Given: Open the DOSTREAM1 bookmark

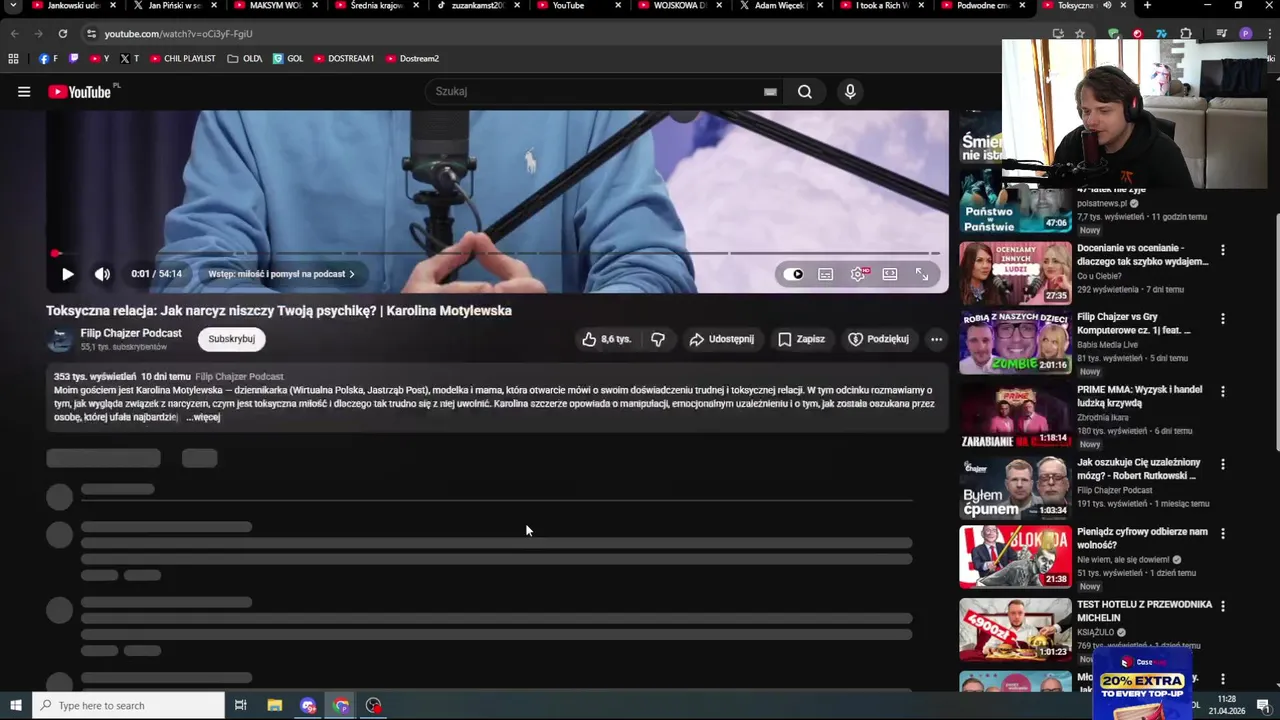Looking at the screenshot, I should point(344,58).
